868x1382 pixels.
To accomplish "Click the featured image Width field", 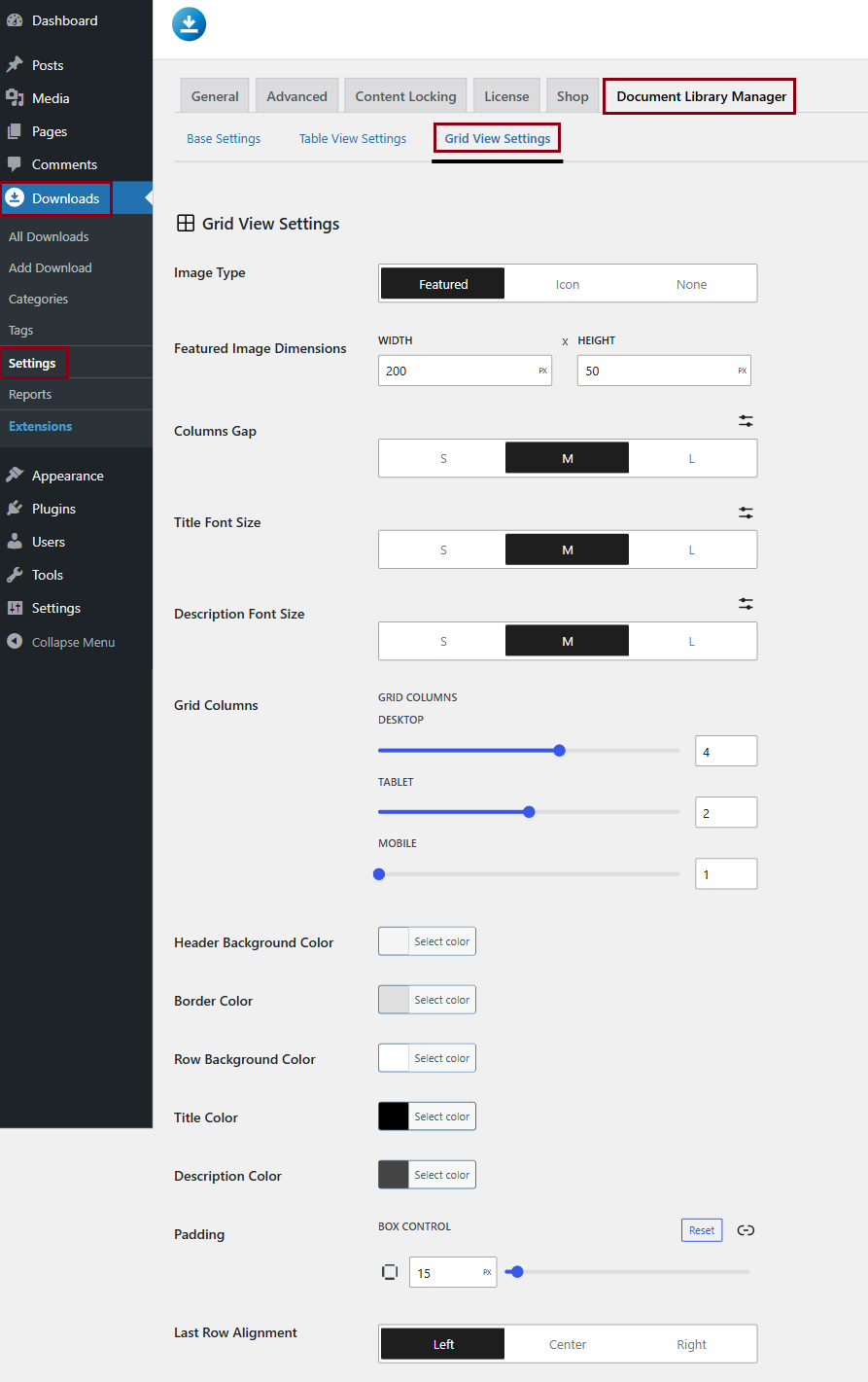I will (x=465, y=371).
